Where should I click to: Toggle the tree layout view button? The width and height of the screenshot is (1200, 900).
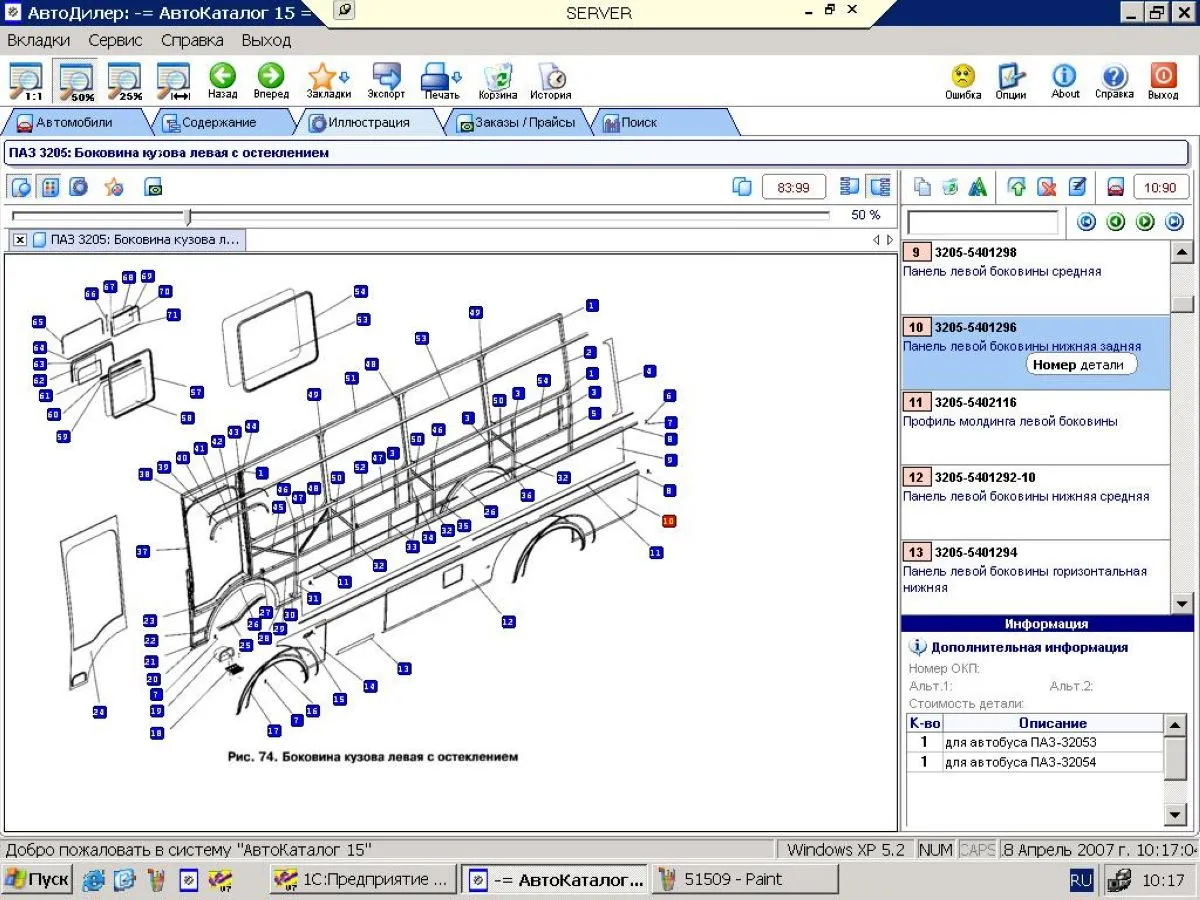pos(880,187)
